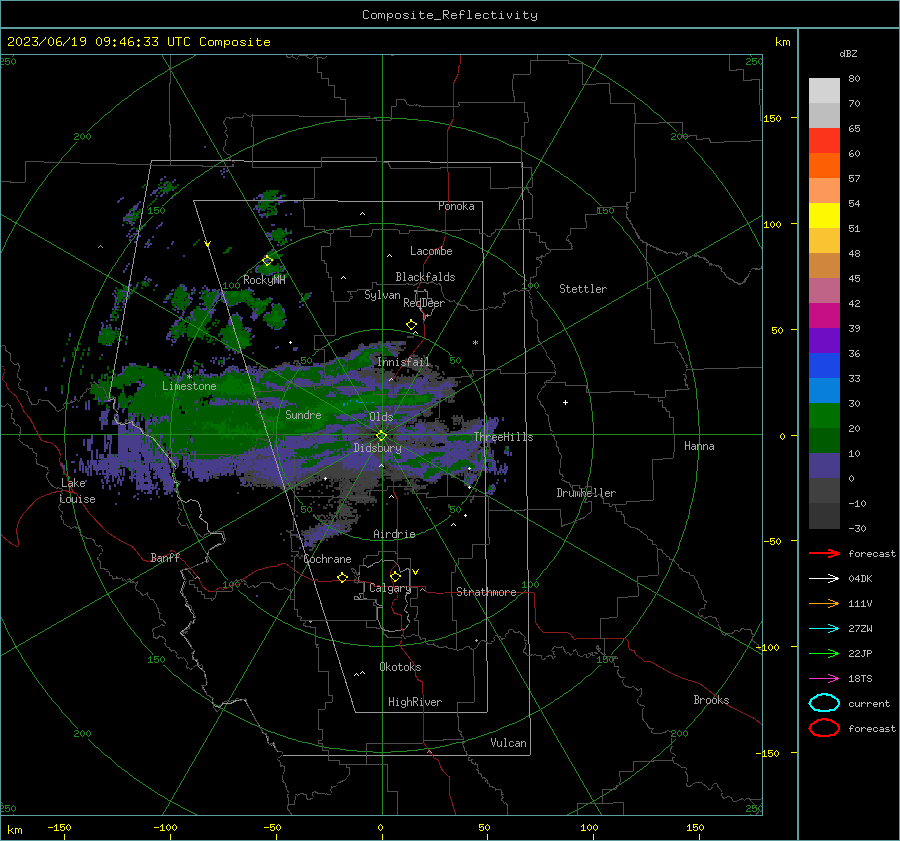Click the dBZ legend heading
This screenshot has height=841, width=900.
point(848,53)
